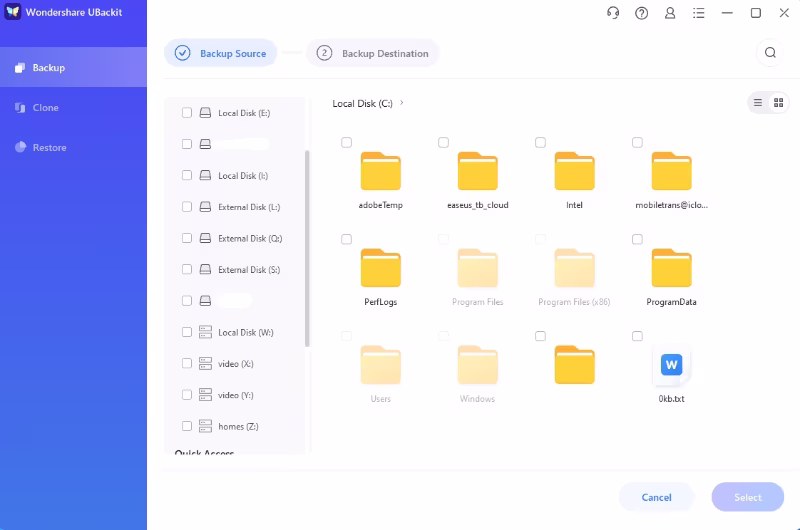Select the 0kb.txt file icon
800x530 pixels.
tap(671, 365)
